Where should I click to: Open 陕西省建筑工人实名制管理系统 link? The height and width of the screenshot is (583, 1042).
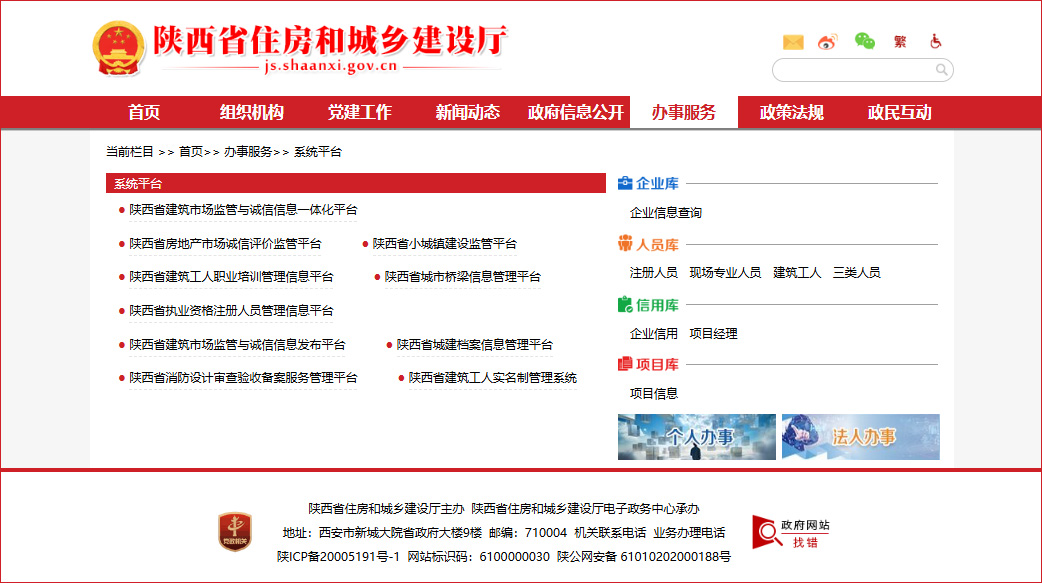pyautogui.click(x=492, y=378)
